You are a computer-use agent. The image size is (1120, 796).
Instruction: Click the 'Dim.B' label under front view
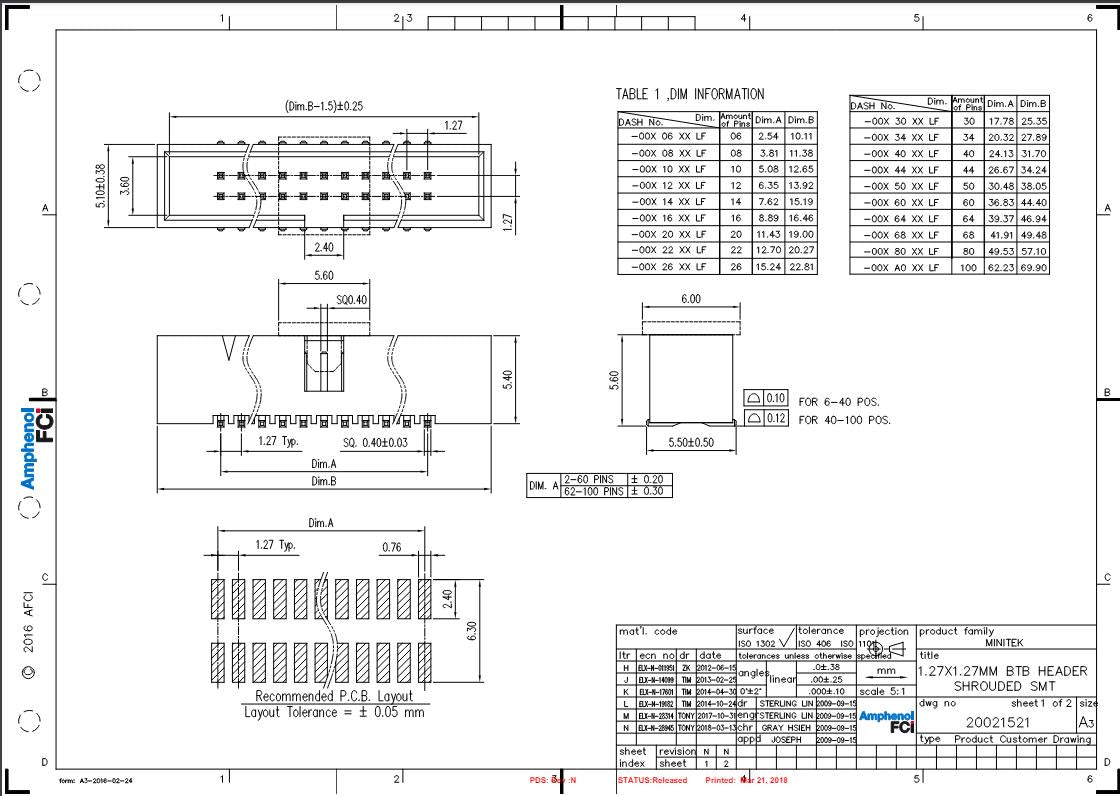[323, 481]
